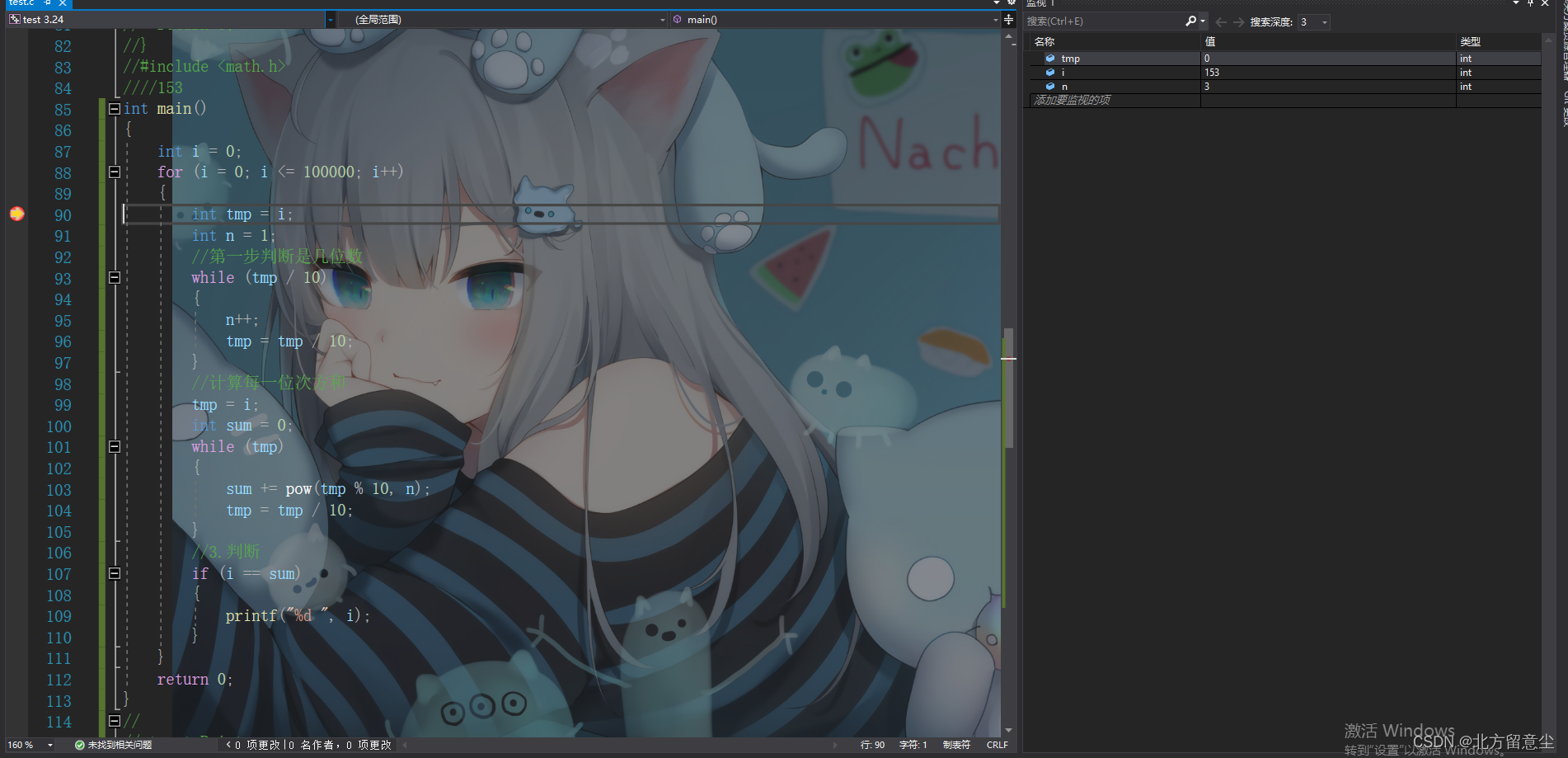The height and width of the screenshot is (758, 1568).
Task: Click the return 0 statement on line 112
Action: (x=195, y=680)
